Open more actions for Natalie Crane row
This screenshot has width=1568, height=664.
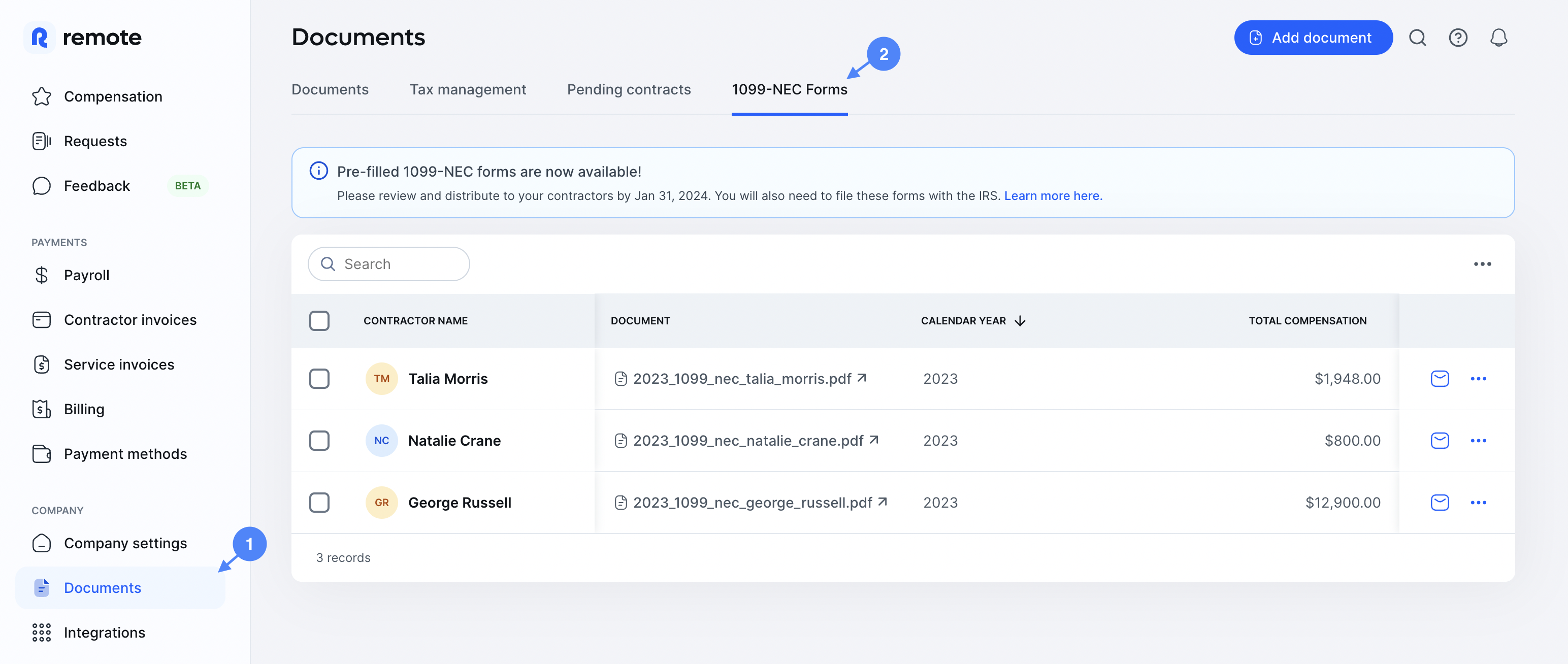click(1478, 441)
